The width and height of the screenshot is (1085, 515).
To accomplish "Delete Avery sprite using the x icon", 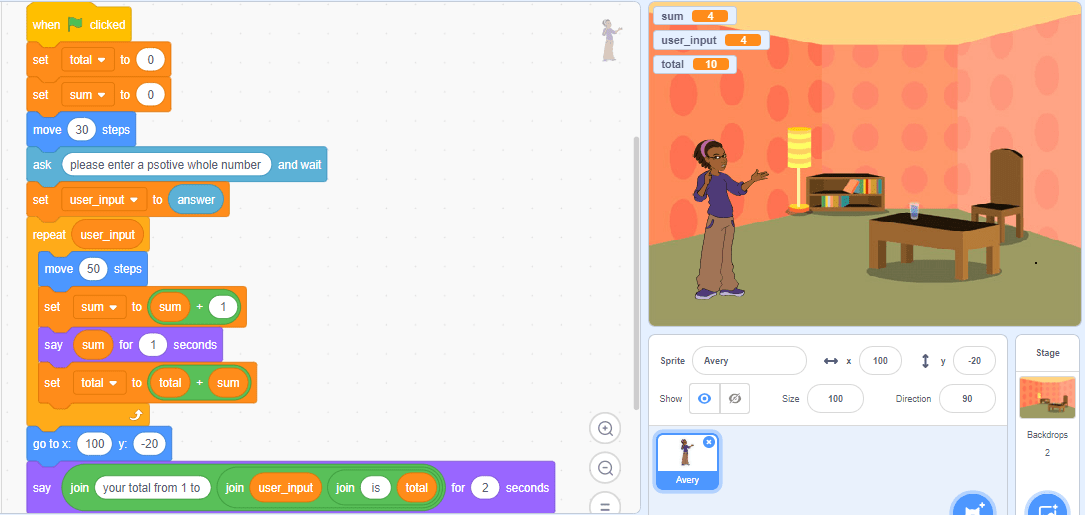I will coord(709,441).
